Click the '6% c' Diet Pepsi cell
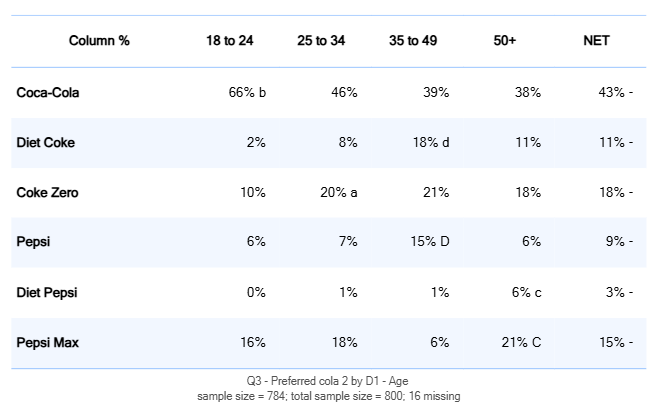658x407 pixels. [x=525, y=292]
